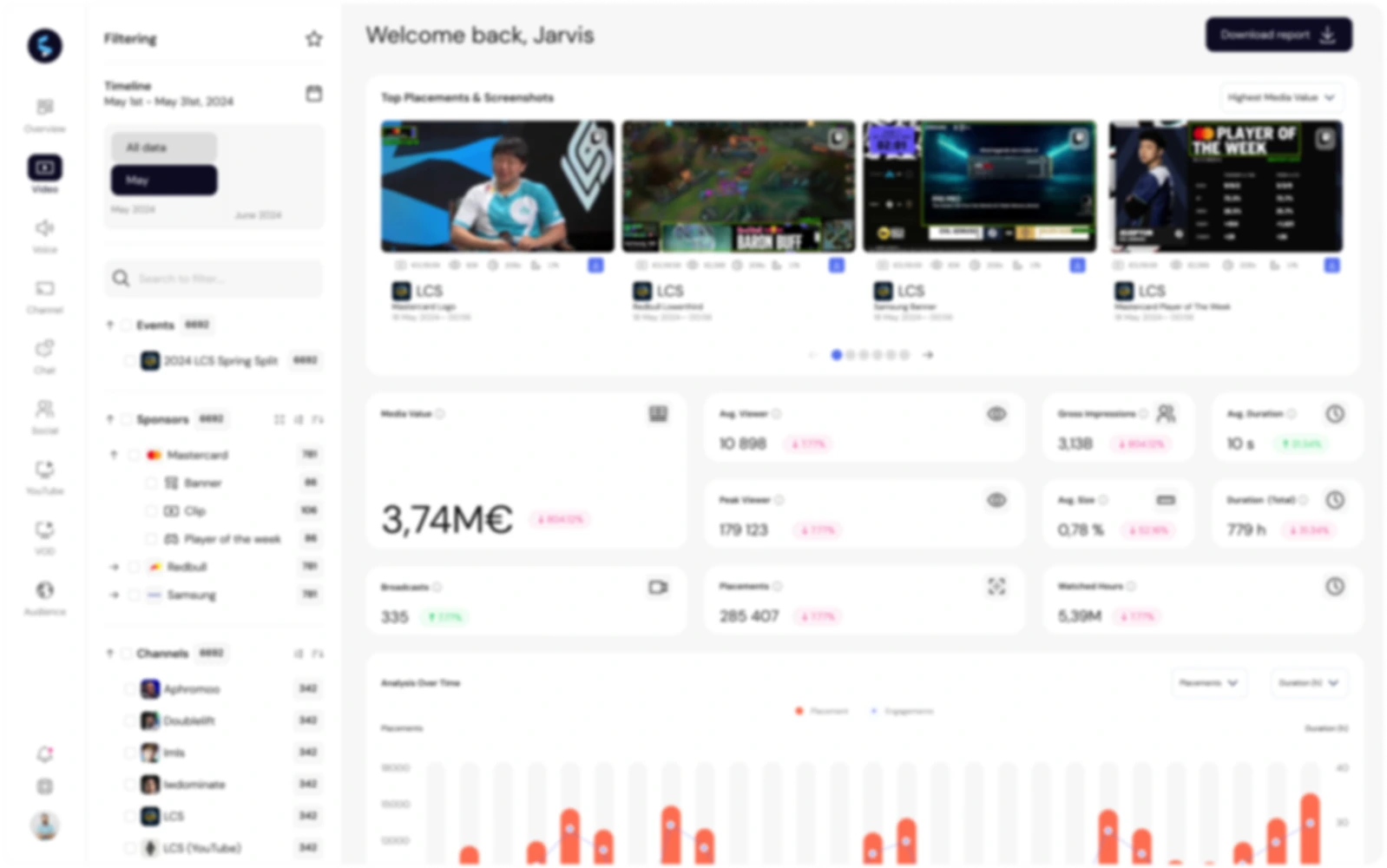Focus the Search to filter field

point(214,279)
